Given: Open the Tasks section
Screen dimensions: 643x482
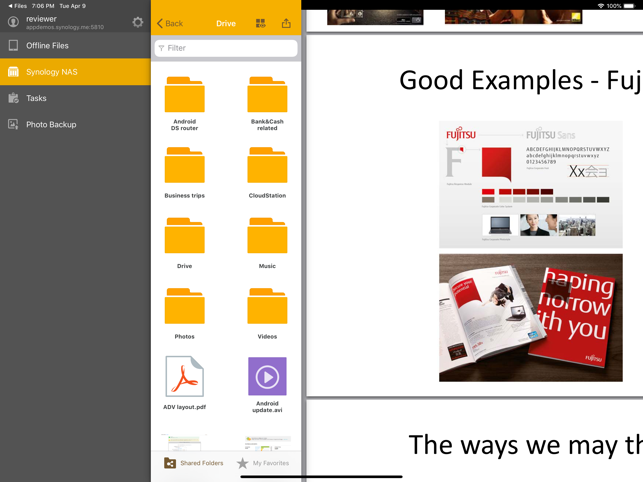Looking at the screenshot, I should 75,98.
